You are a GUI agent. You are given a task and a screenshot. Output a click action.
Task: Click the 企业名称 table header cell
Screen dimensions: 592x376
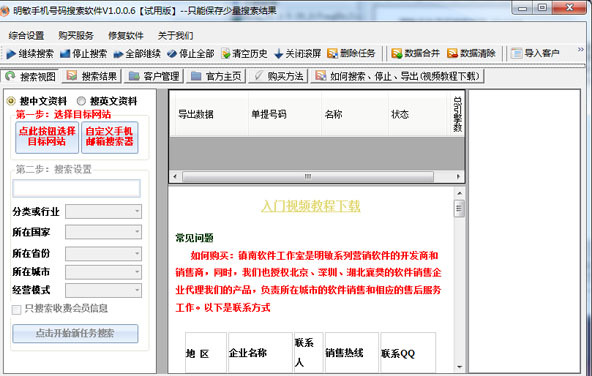tap(261, 354)
